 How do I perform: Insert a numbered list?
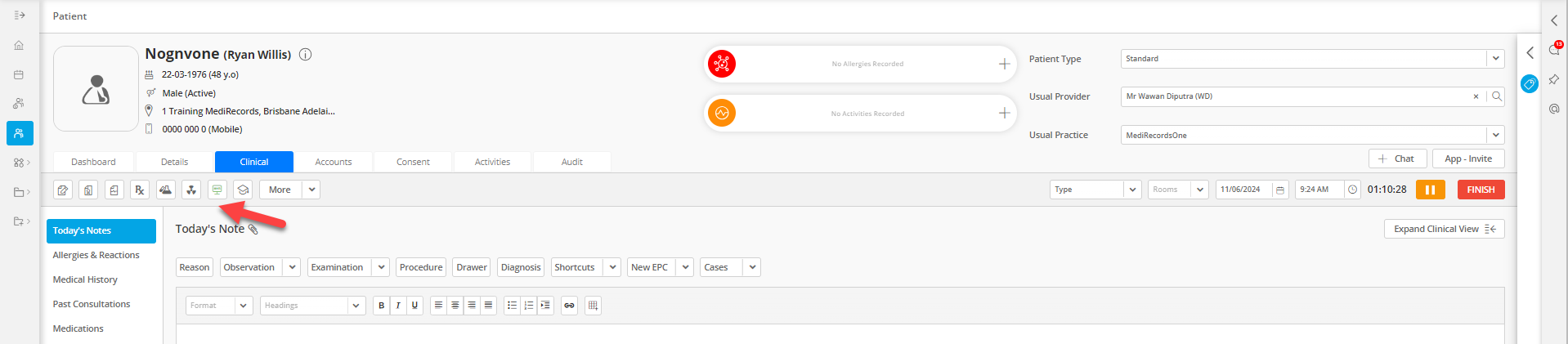[529, 306]
